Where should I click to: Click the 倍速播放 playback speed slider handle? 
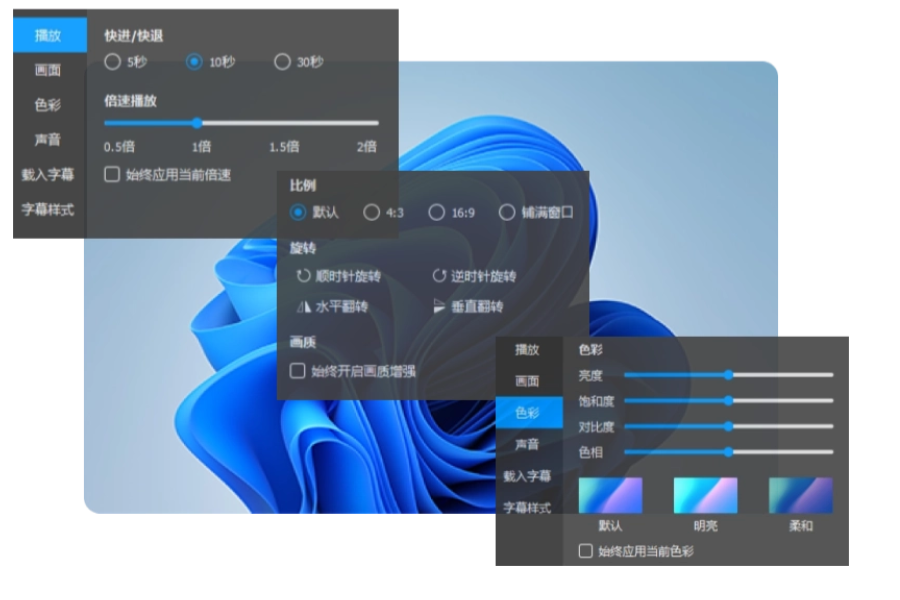point(197,123)
